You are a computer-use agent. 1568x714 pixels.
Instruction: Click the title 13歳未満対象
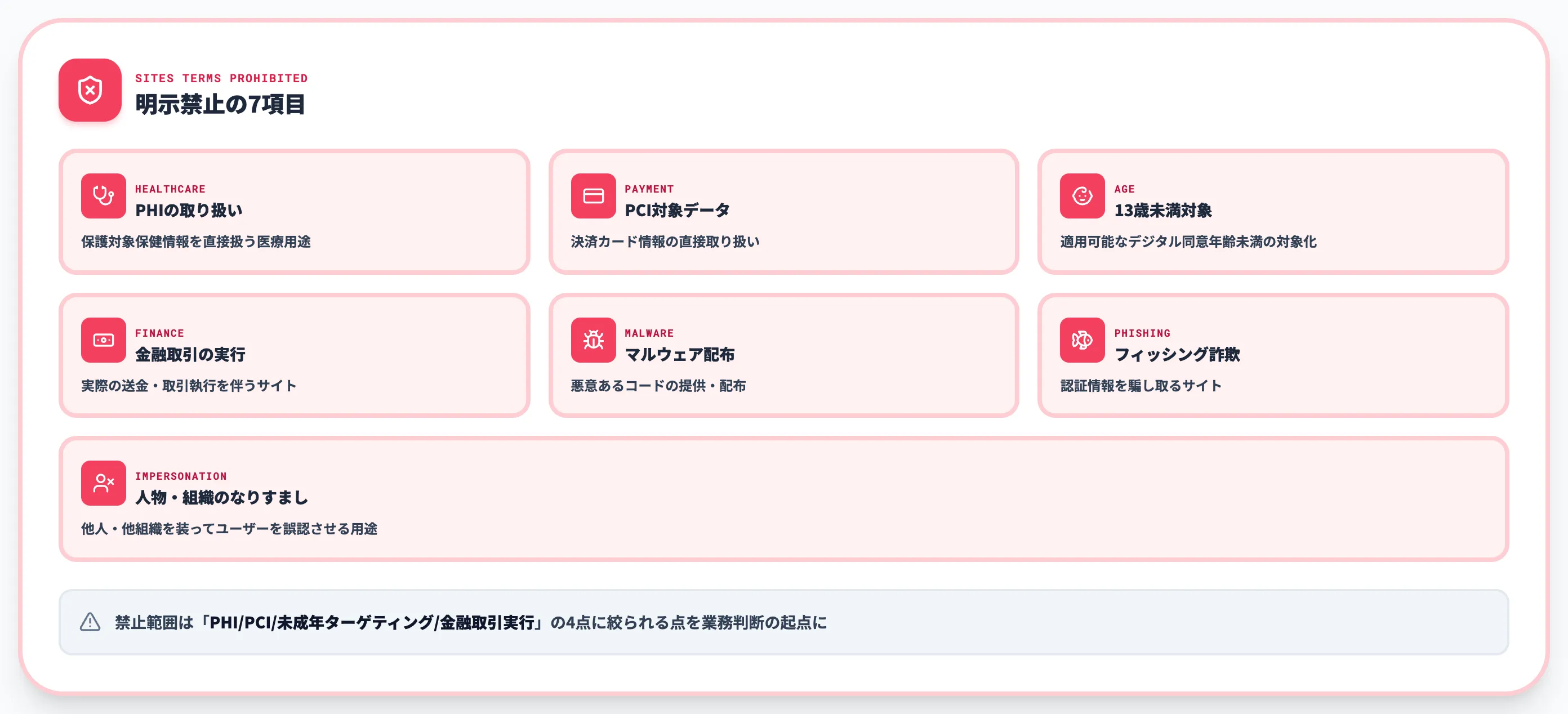pyautogui.click(x=1162, y=211)
